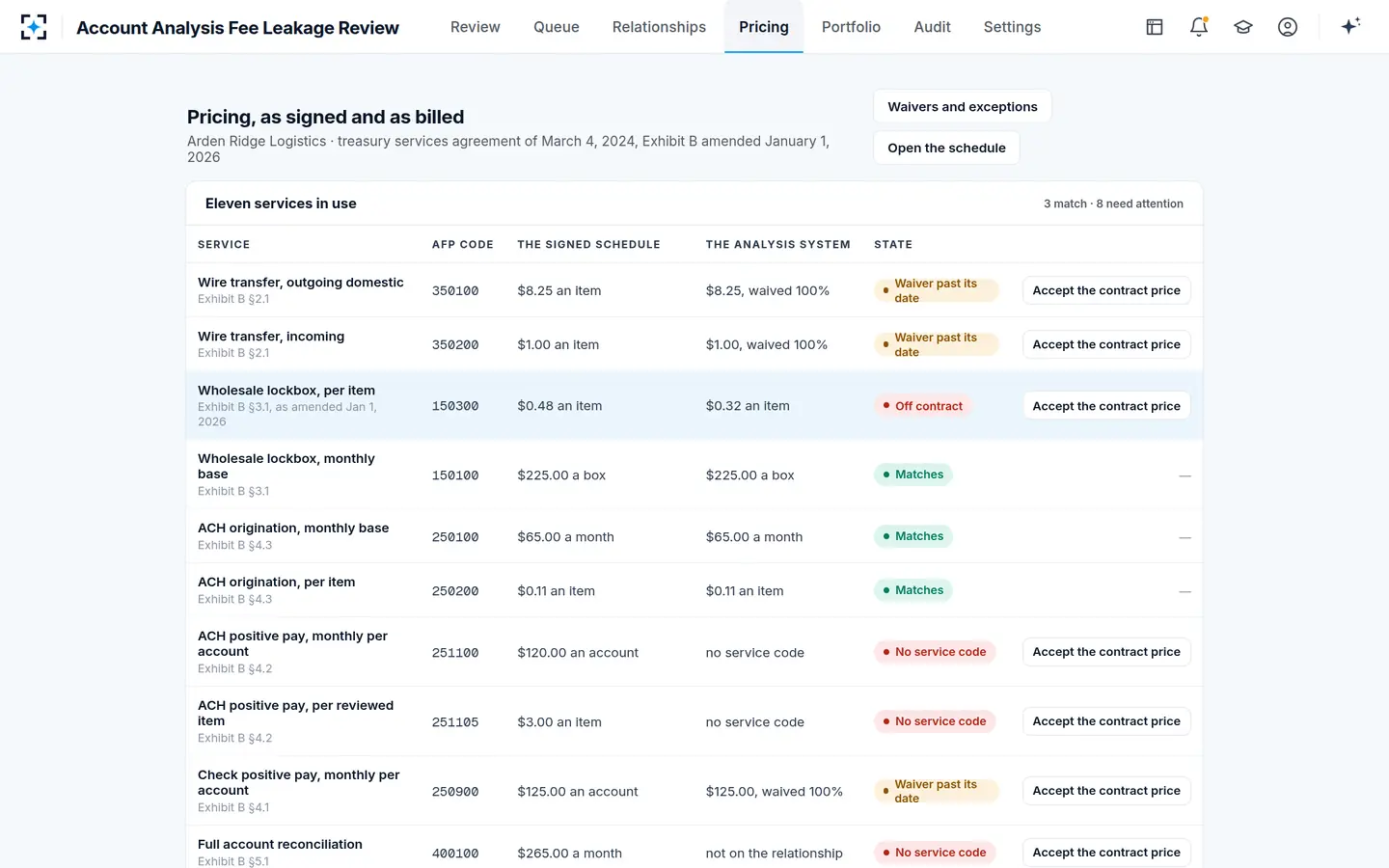Accept contract price for ACH positive pay reviewed item

coord(1106,721)
